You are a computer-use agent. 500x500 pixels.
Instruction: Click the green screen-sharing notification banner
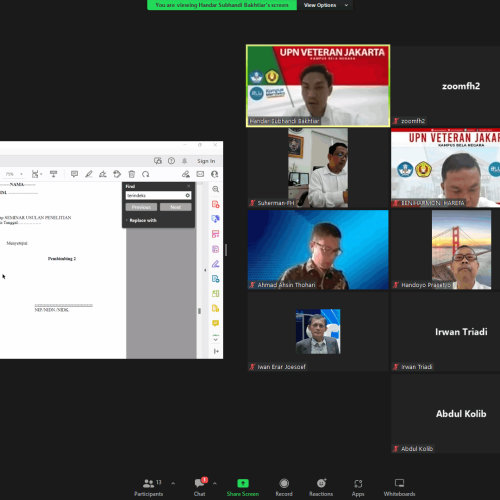[222, 5]
